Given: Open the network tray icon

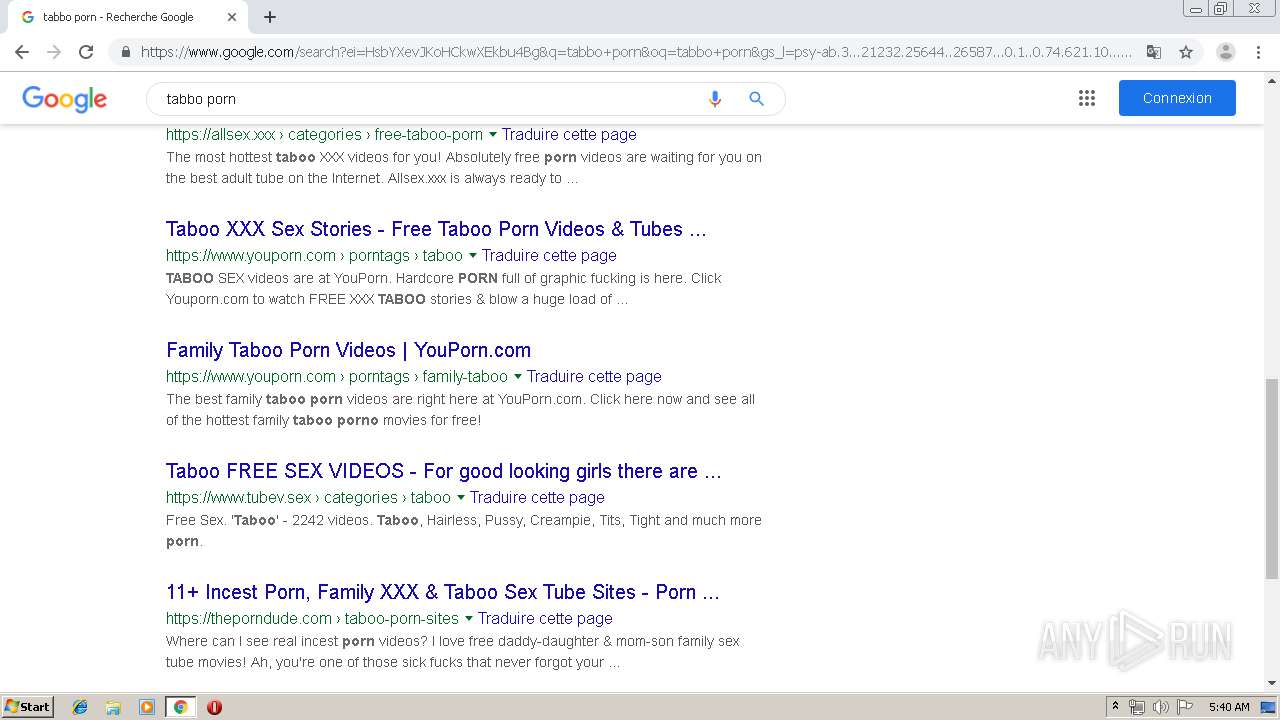Looking at the screenshot, I should coord(1137,707).
